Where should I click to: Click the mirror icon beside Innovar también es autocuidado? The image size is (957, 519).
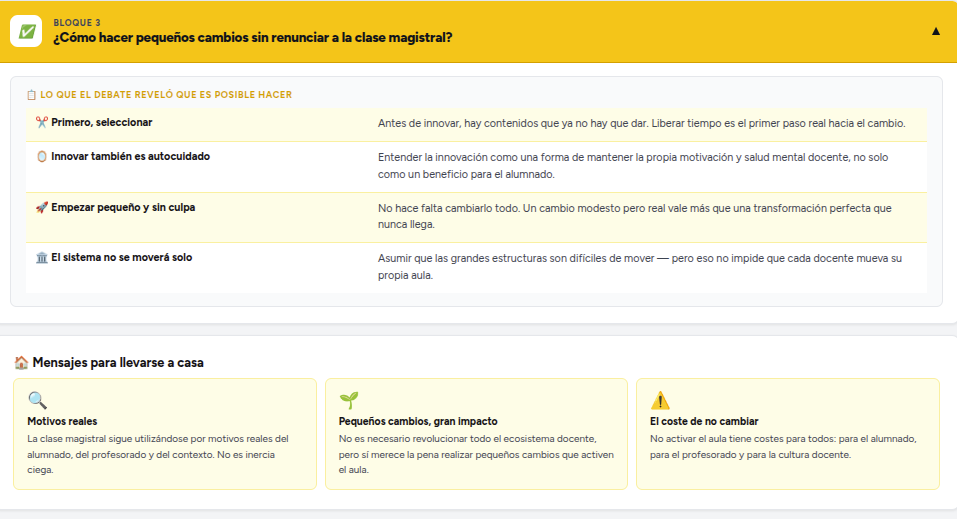click(41, 157)
